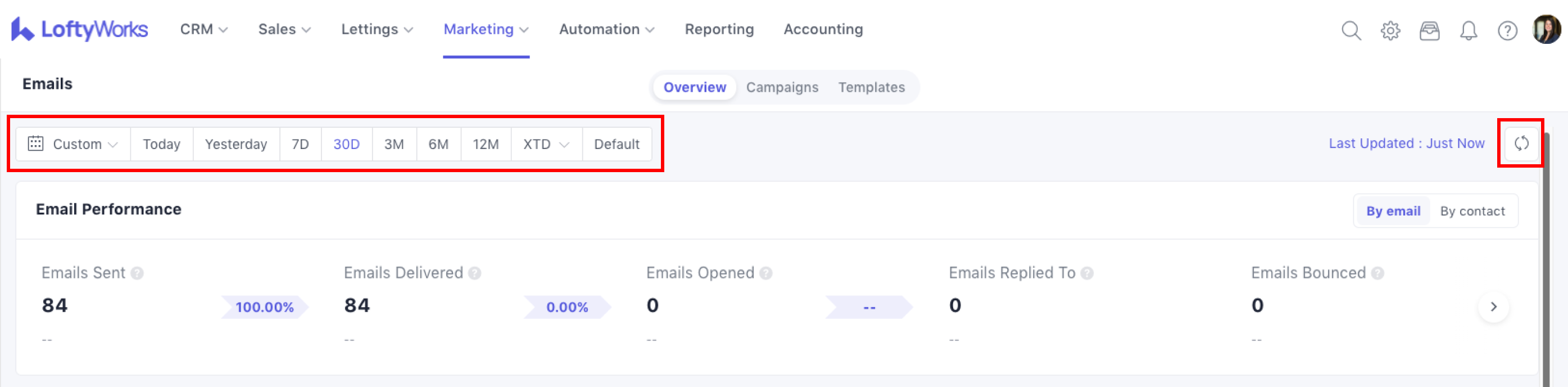Expand the XTD period dropdown
The height and width of the screenshot is (387, 1568).
coord(546,145)
